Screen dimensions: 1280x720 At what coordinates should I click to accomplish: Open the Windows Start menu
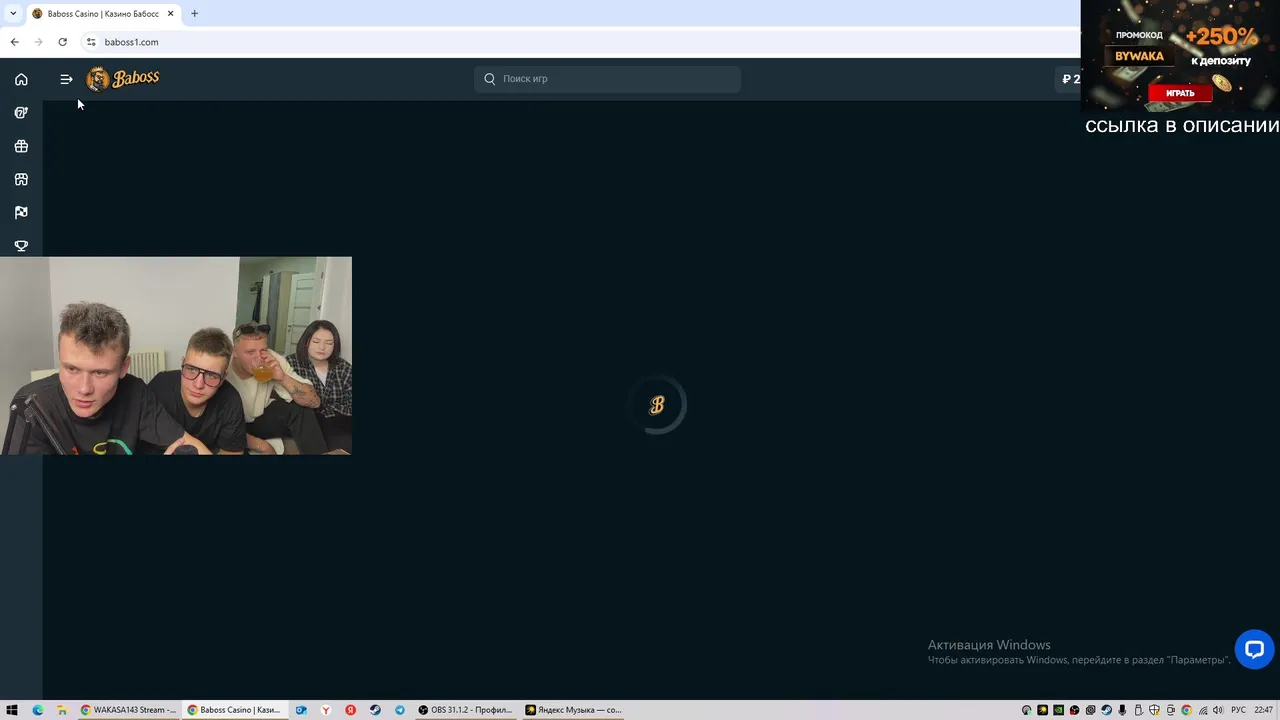tap(12, 710)
